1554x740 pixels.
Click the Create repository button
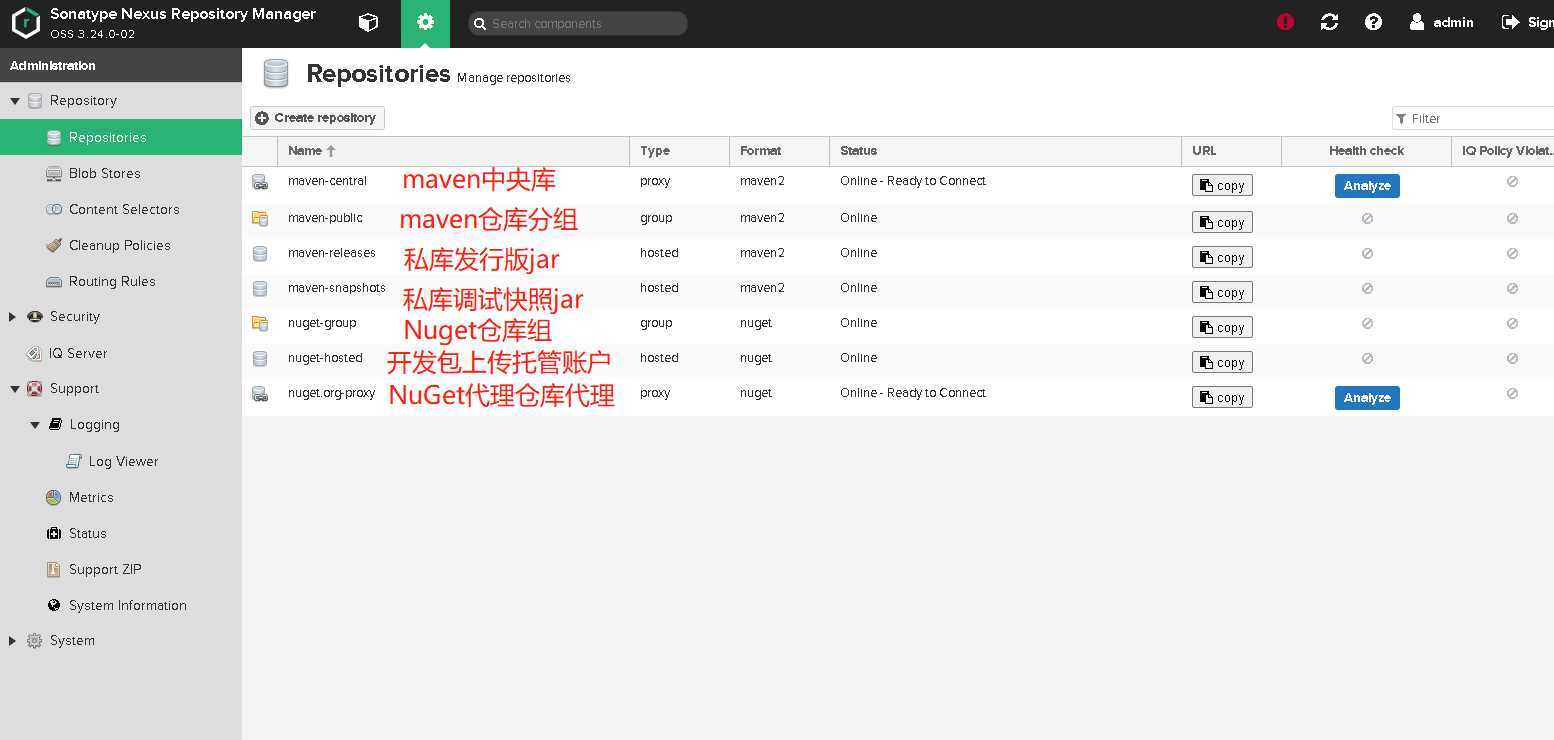317,118
